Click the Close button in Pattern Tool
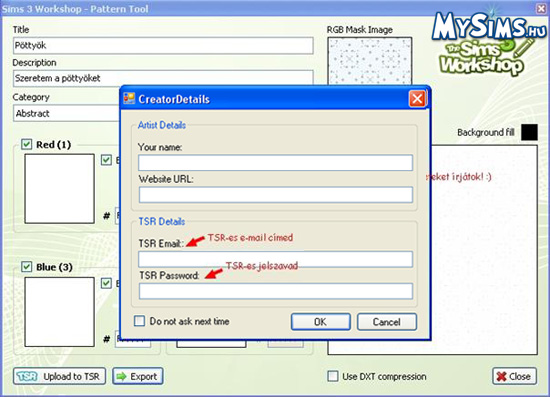This screenshot has width=550, height=397. 514,376
